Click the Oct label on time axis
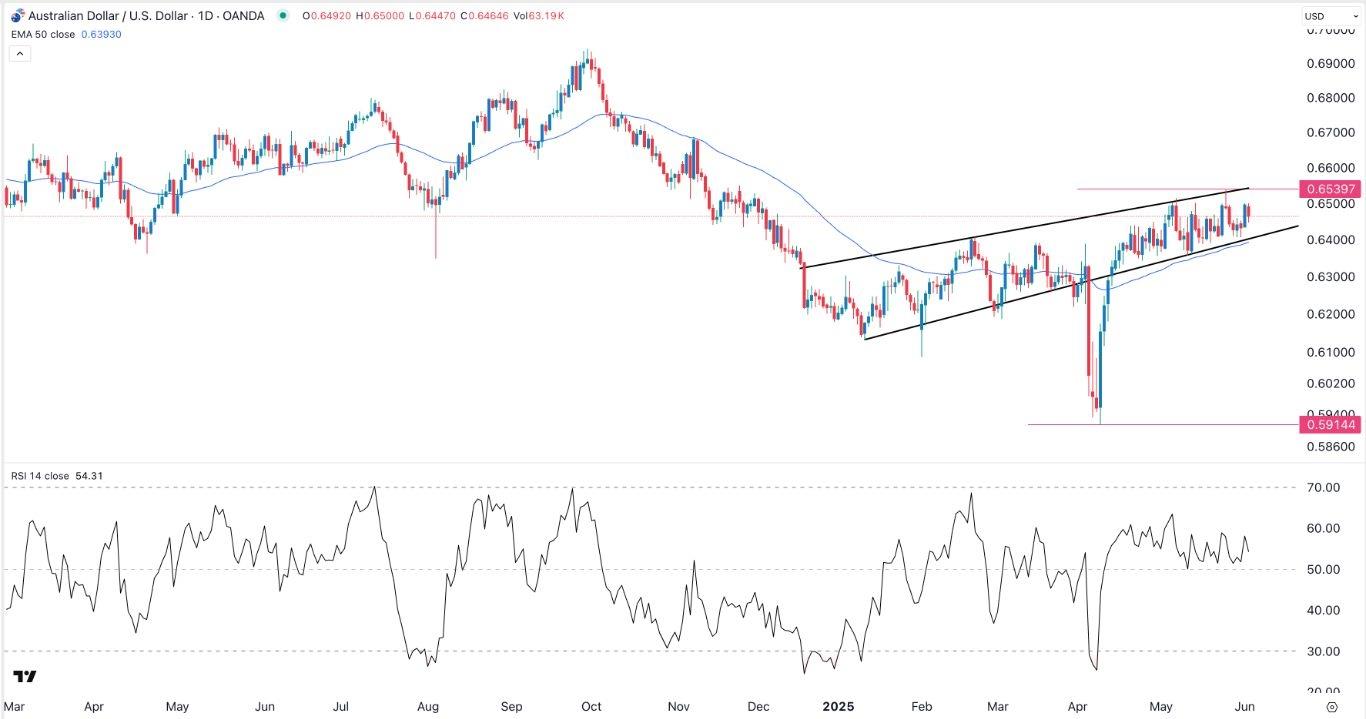 595,706
